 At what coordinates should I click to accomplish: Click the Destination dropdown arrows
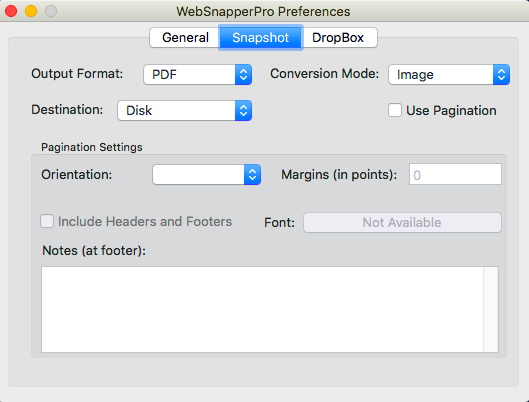[243, 110]
